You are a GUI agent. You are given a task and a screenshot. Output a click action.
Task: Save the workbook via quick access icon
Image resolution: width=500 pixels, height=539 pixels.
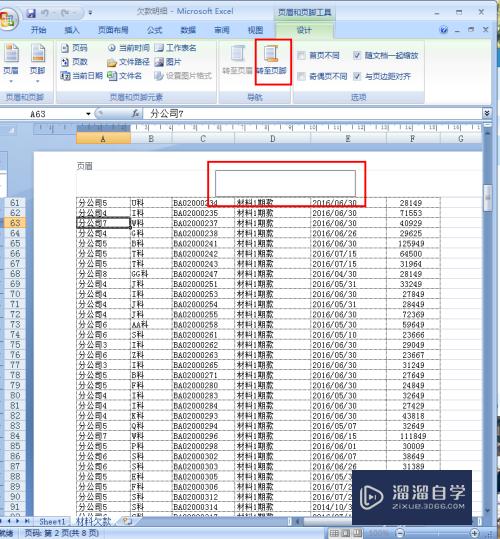click(x=31, y=13)
